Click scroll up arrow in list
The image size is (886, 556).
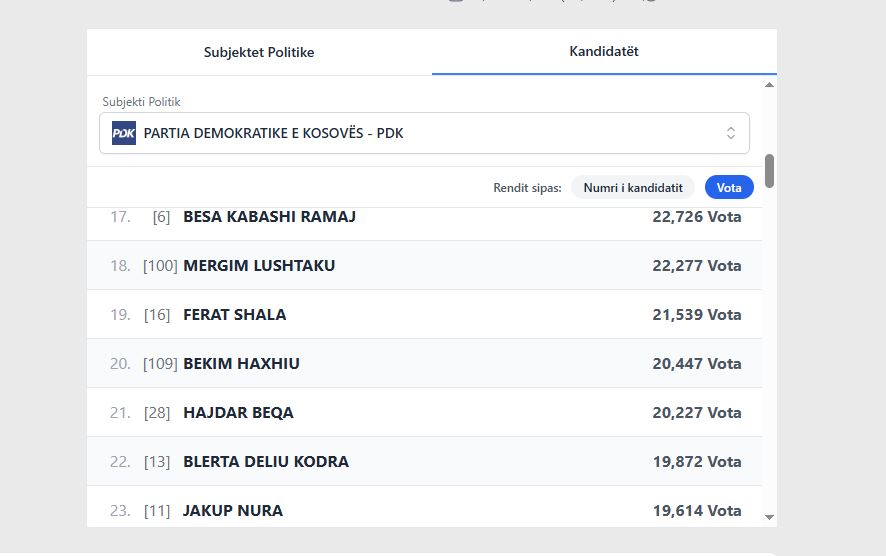(x=769, y=87)
